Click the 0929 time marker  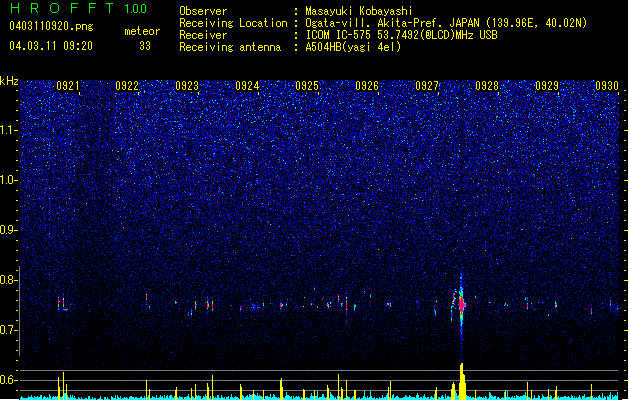pyautogui.click(x=547, y=86)
